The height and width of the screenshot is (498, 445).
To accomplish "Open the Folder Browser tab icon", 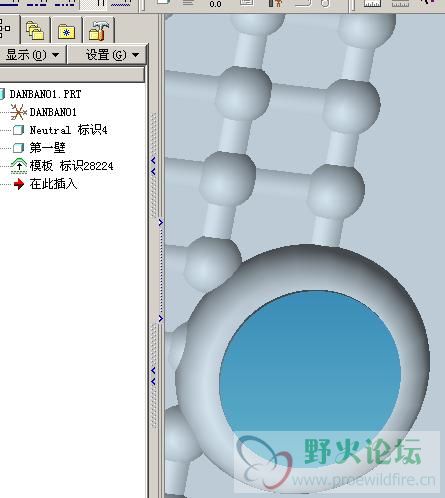I will pyautogui.click(x=35, y=31).
